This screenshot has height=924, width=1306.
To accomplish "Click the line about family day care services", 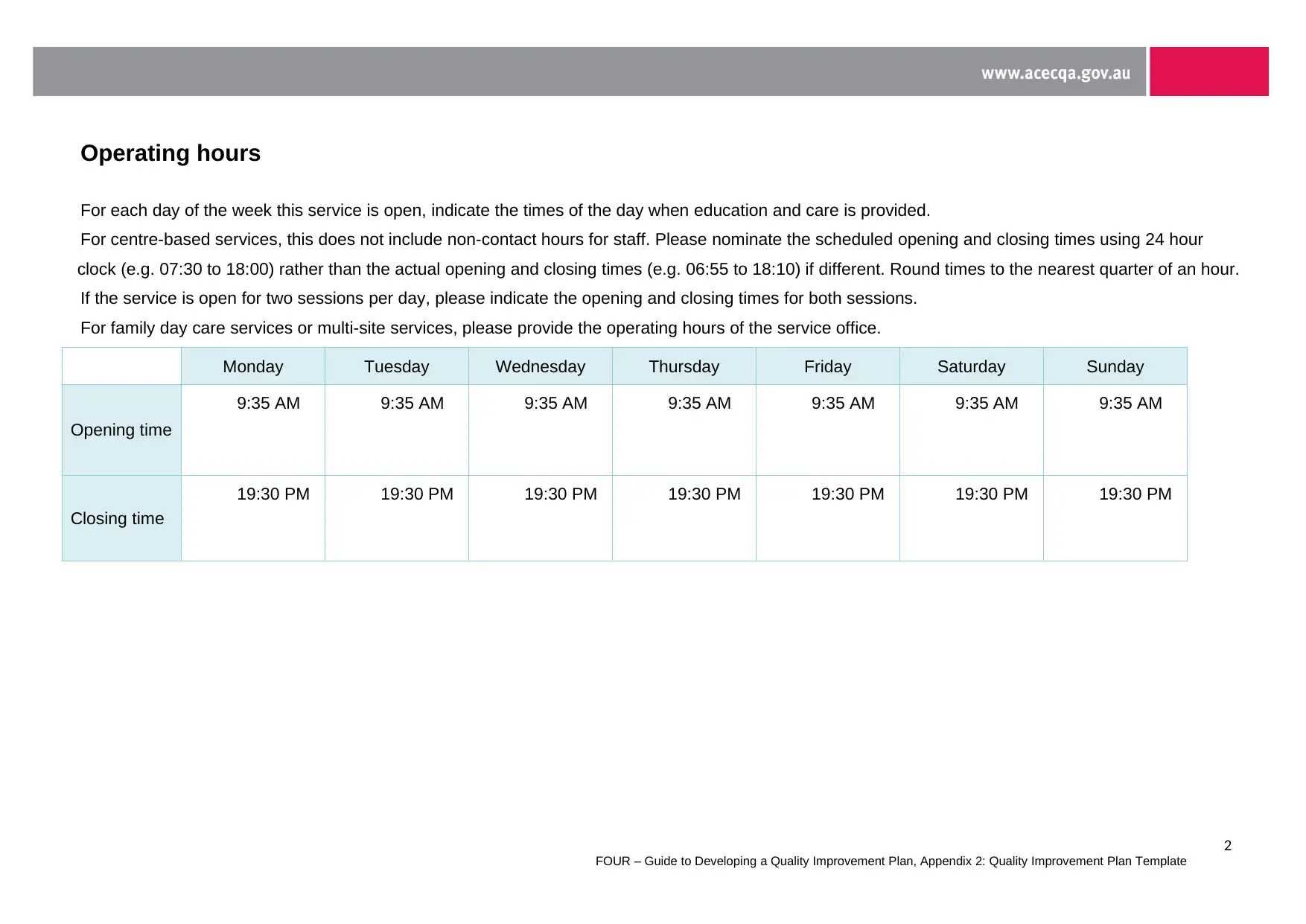I will point(481,328).
